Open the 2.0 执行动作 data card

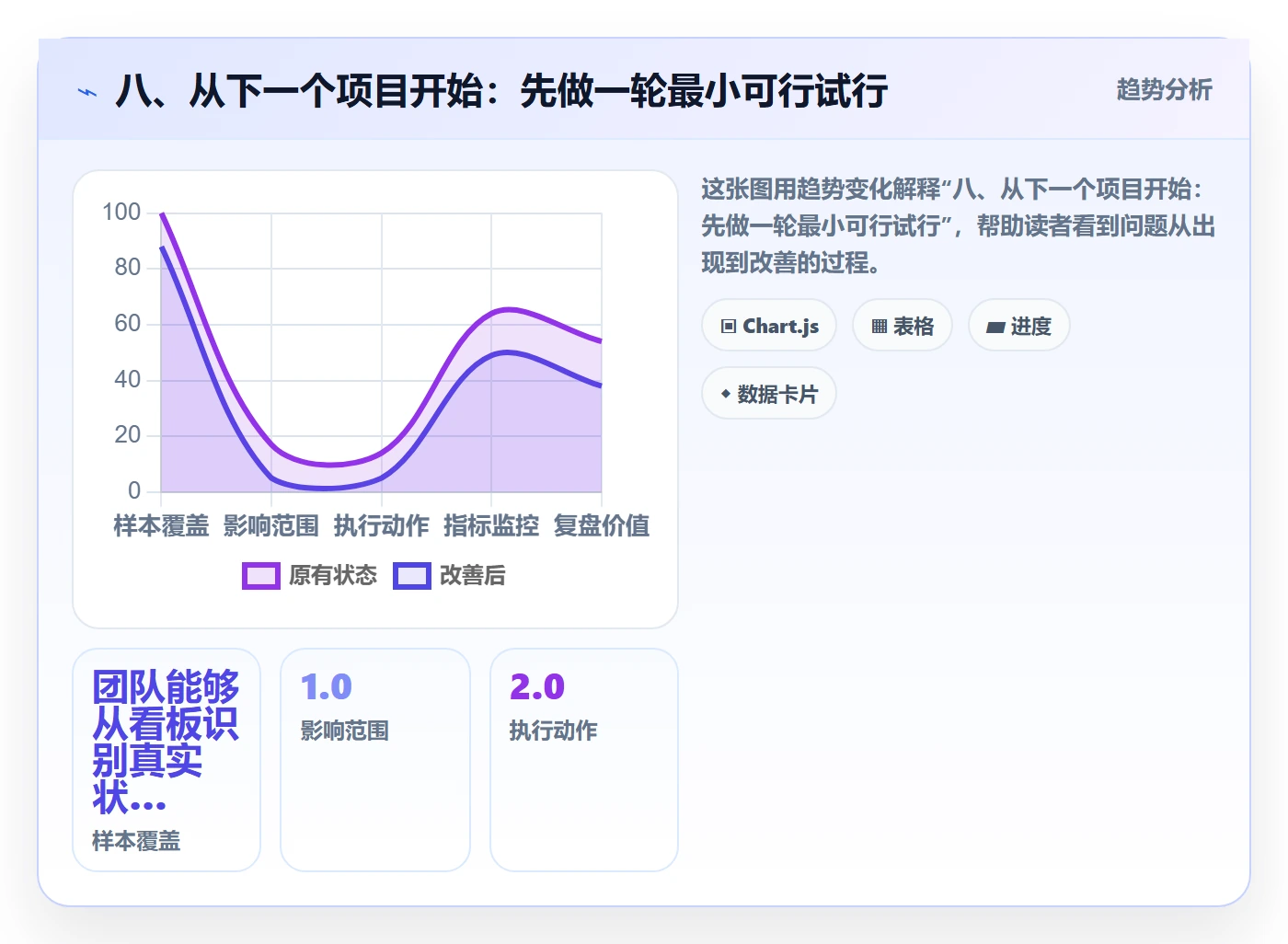pyautogui.click(x=584, y=760)
